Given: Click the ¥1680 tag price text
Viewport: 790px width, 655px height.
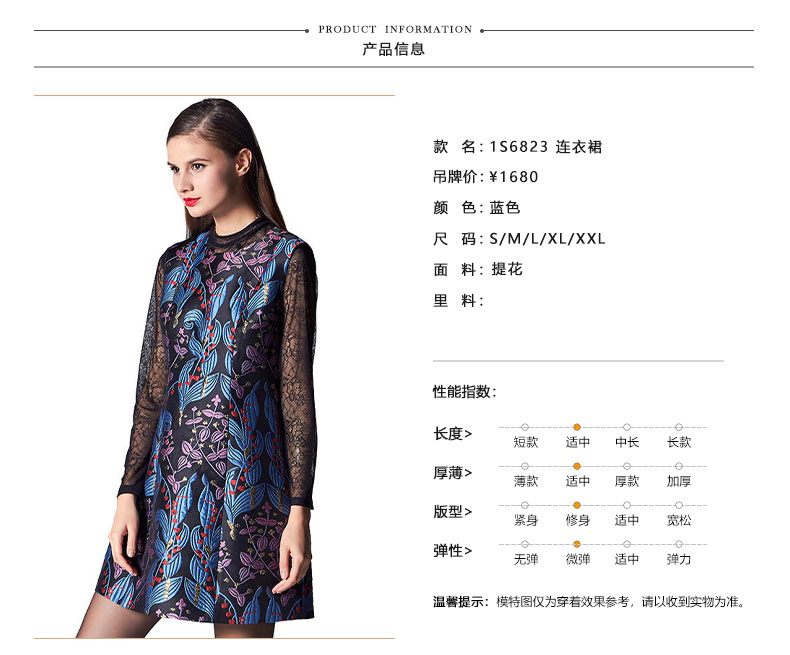Looking at the screenshot, I should point(514,177).
